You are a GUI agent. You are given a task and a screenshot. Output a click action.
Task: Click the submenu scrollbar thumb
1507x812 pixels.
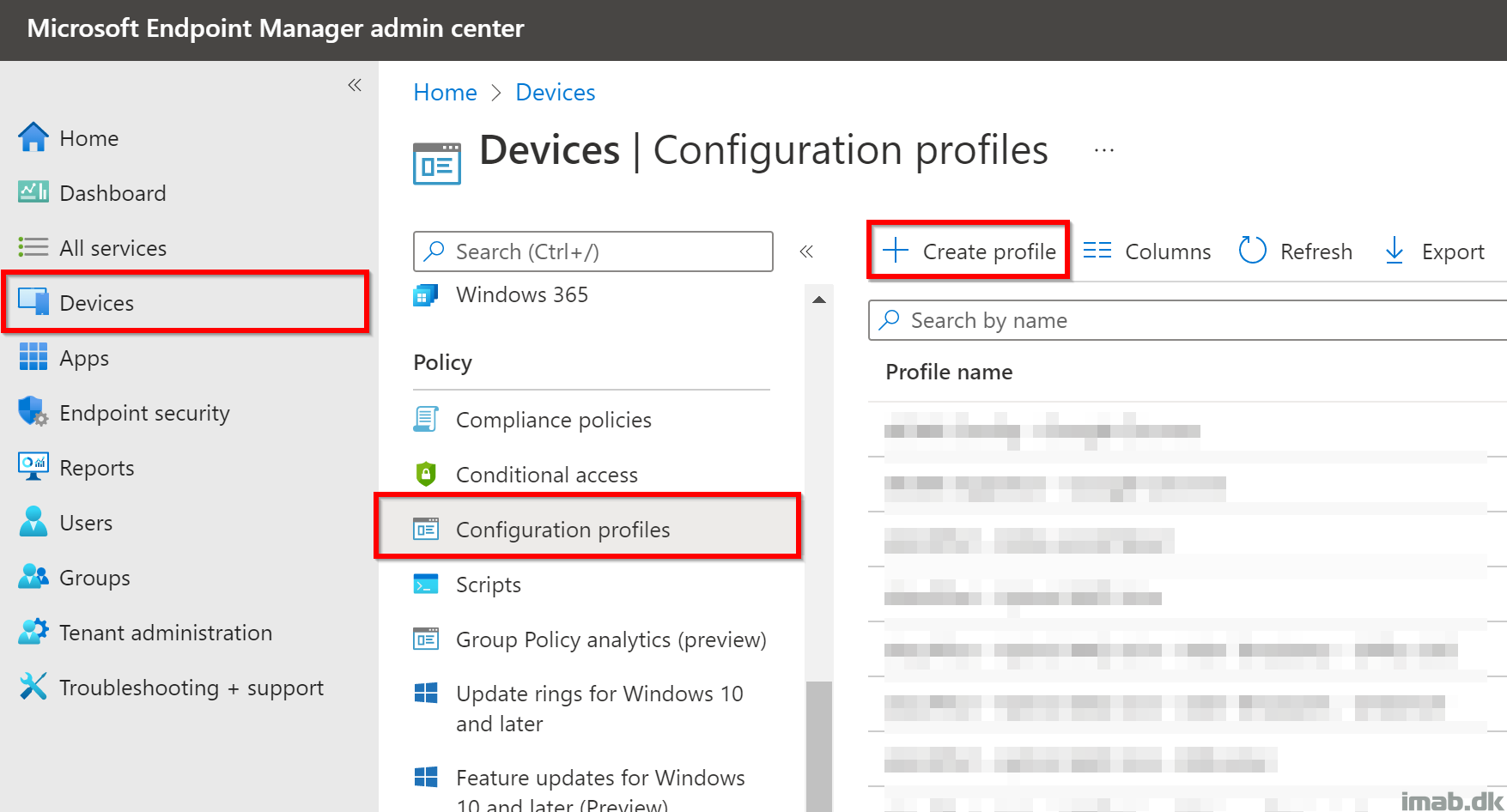point(819,747)
